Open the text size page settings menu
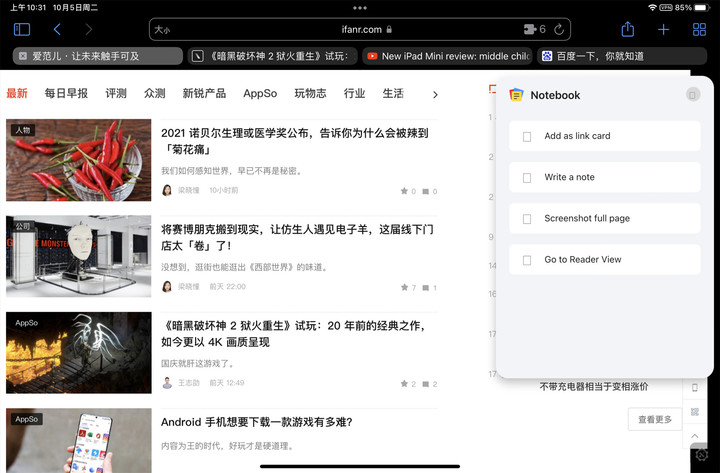 [162, 30]
